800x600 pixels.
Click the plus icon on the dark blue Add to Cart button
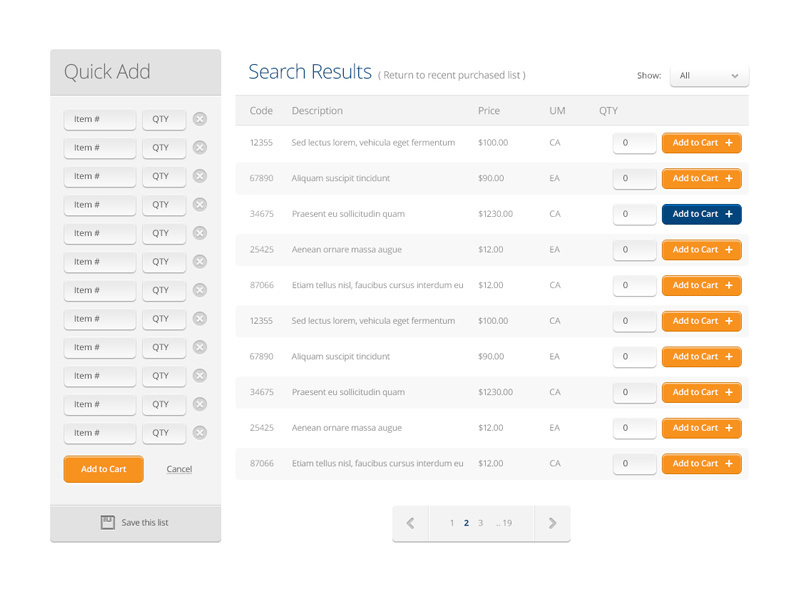point(727,214)
